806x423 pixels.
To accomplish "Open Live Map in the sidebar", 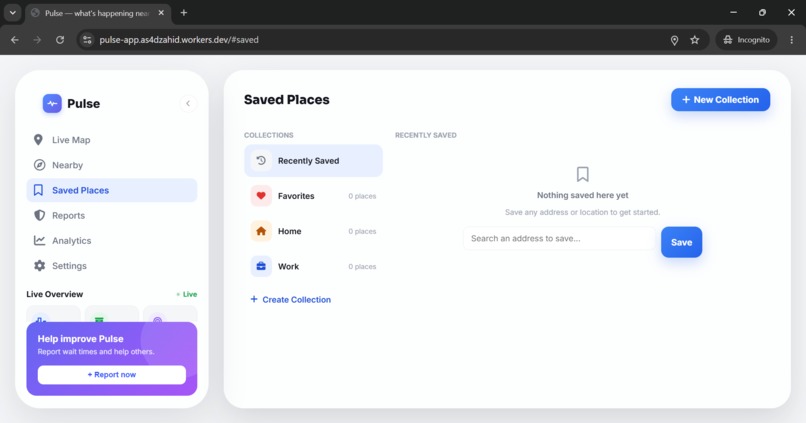I will click(x=112, y=140).
